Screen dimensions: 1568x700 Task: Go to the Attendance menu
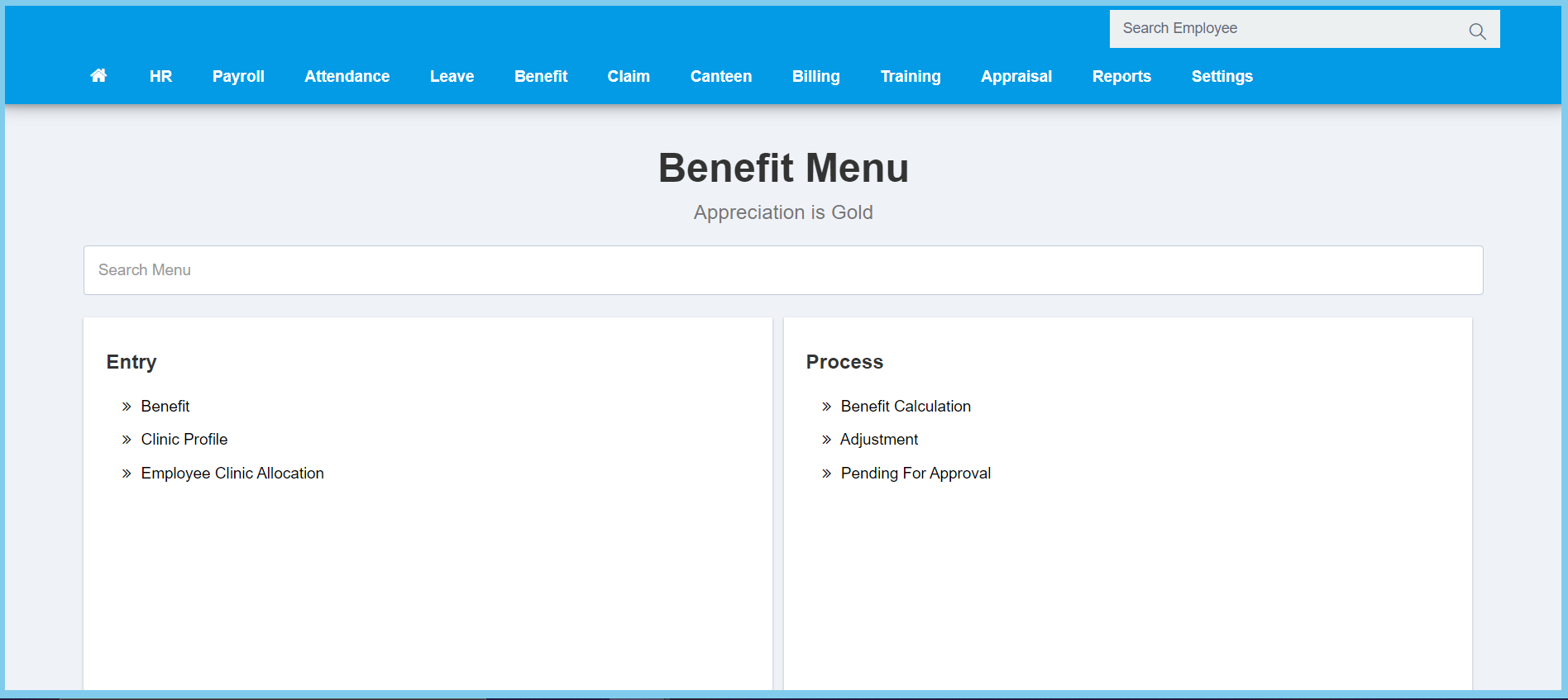point(347,76)
